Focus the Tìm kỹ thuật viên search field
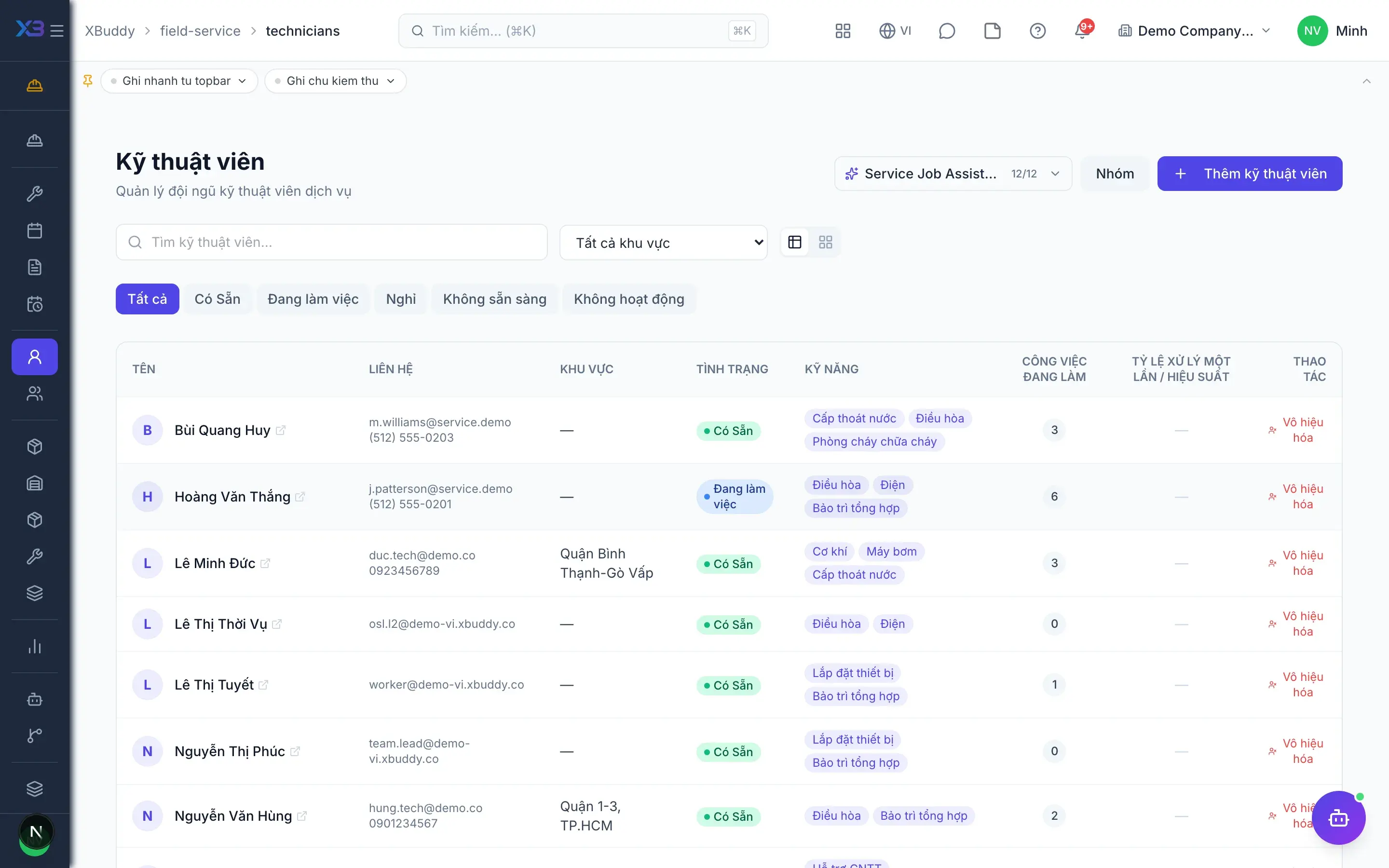 tap(331, 242)
